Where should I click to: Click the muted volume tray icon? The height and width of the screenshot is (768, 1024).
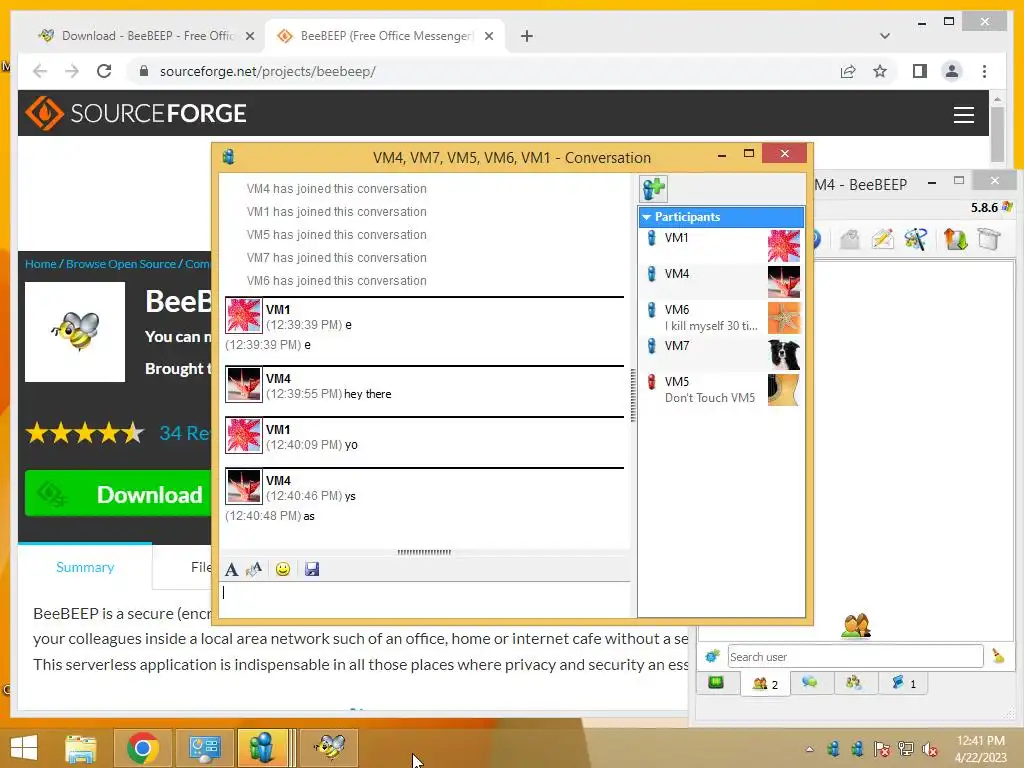click(x=930, y=749)
